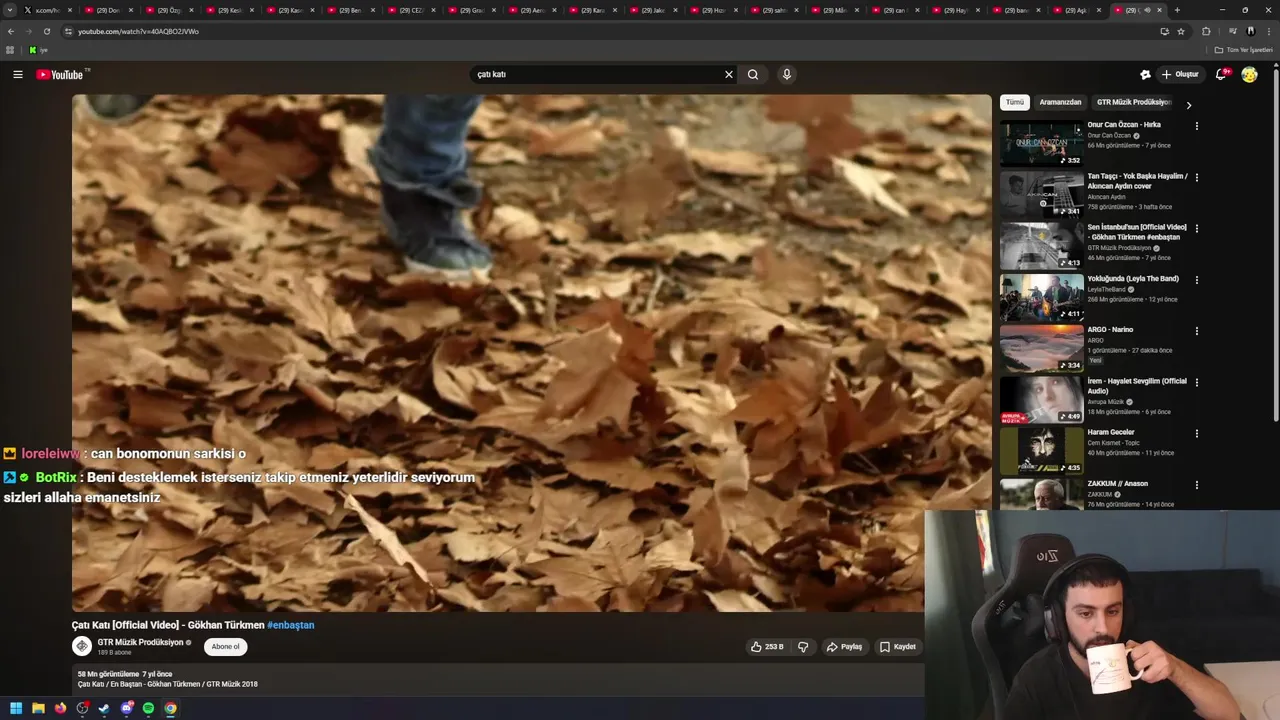Open more options for ZAKKUM // Anason

pos(1196,484)
